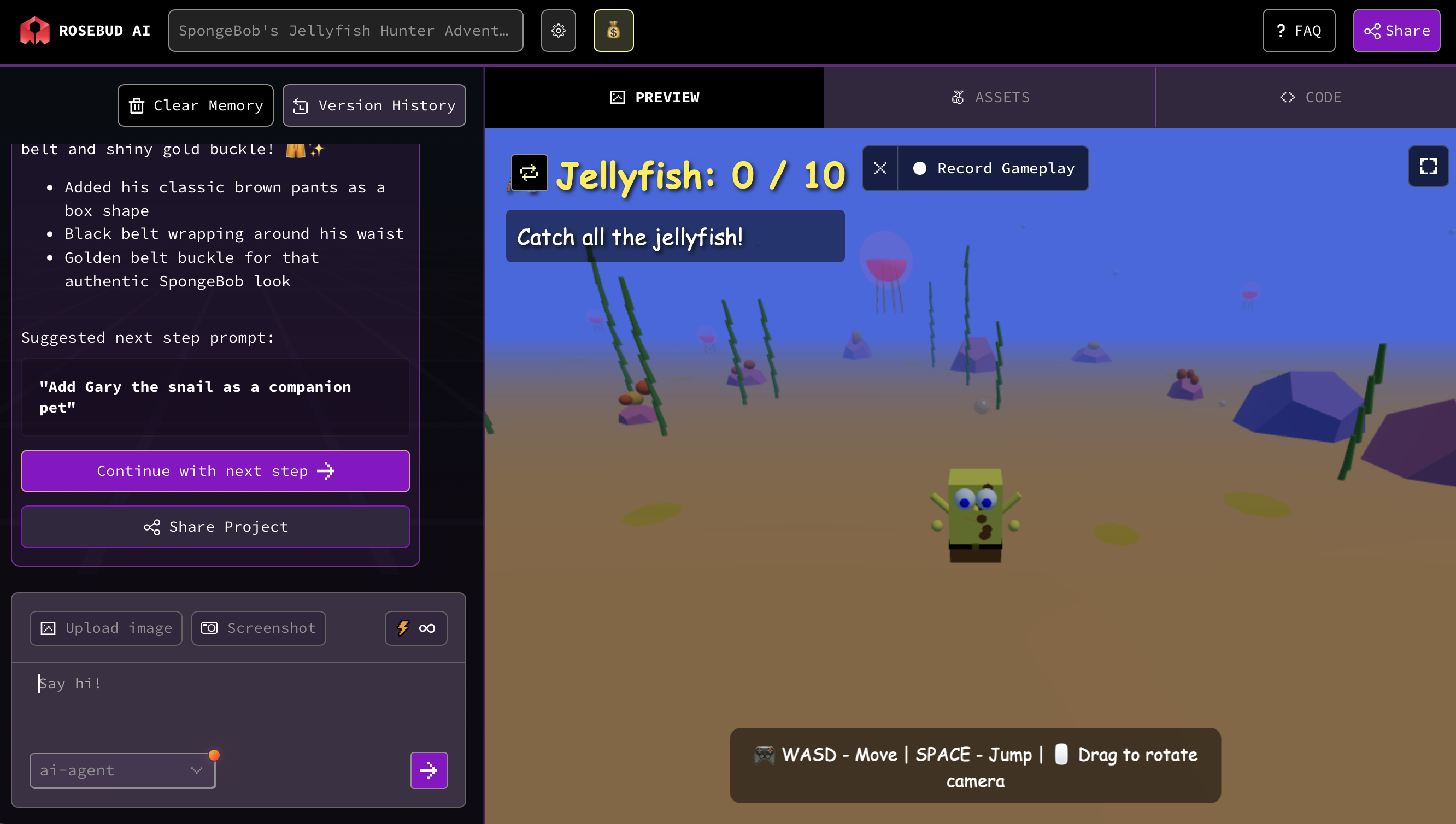Open Version History
This screenshot has width=1456, height=824.
tap(374, 106)
